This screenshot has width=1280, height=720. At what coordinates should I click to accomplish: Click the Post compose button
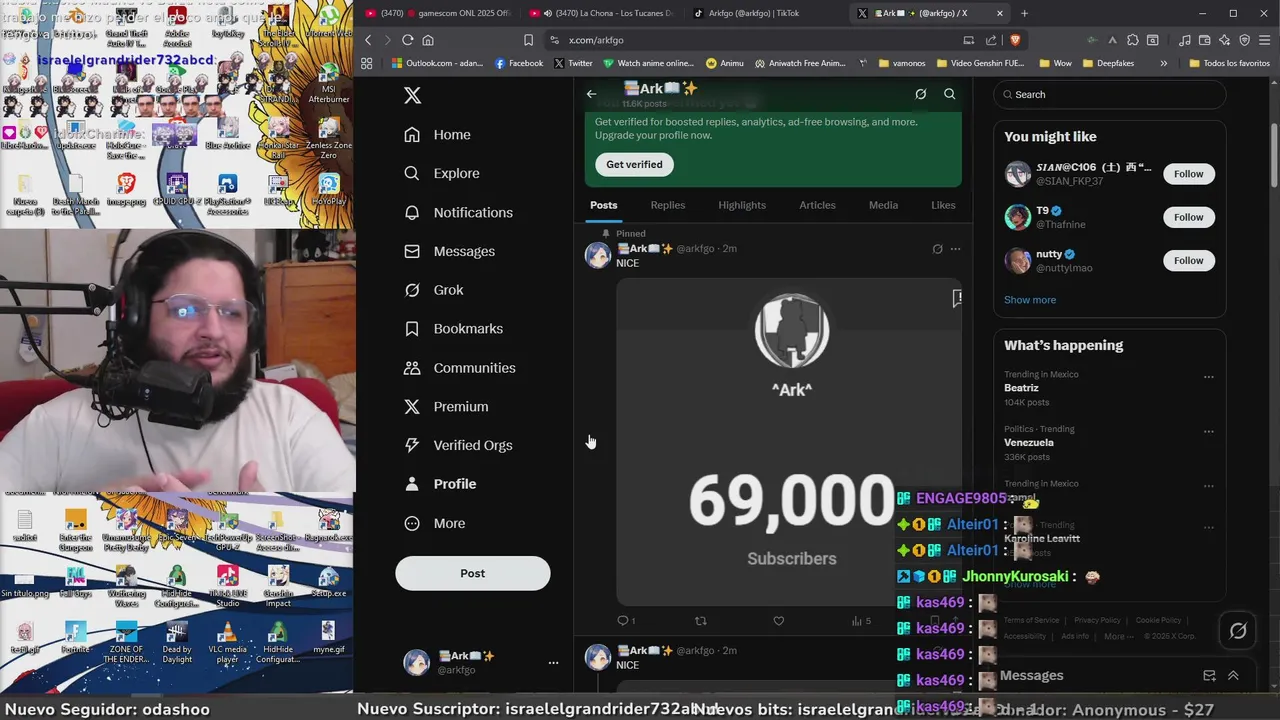pyautogui.click(x=472, y=573)
